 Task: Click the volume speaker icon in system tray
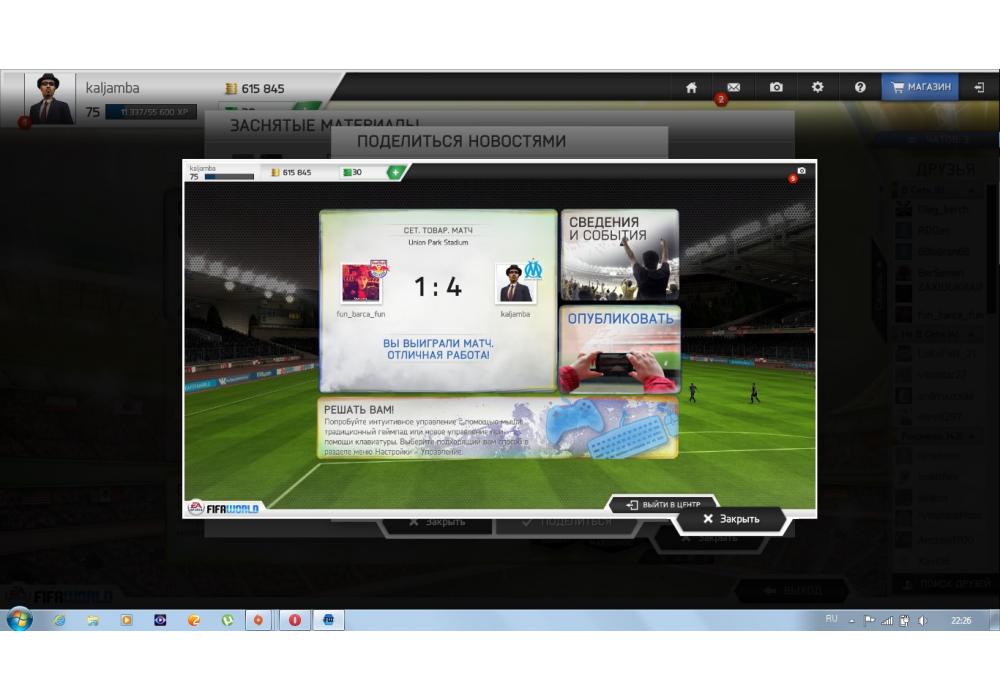(x=922, y=621)
